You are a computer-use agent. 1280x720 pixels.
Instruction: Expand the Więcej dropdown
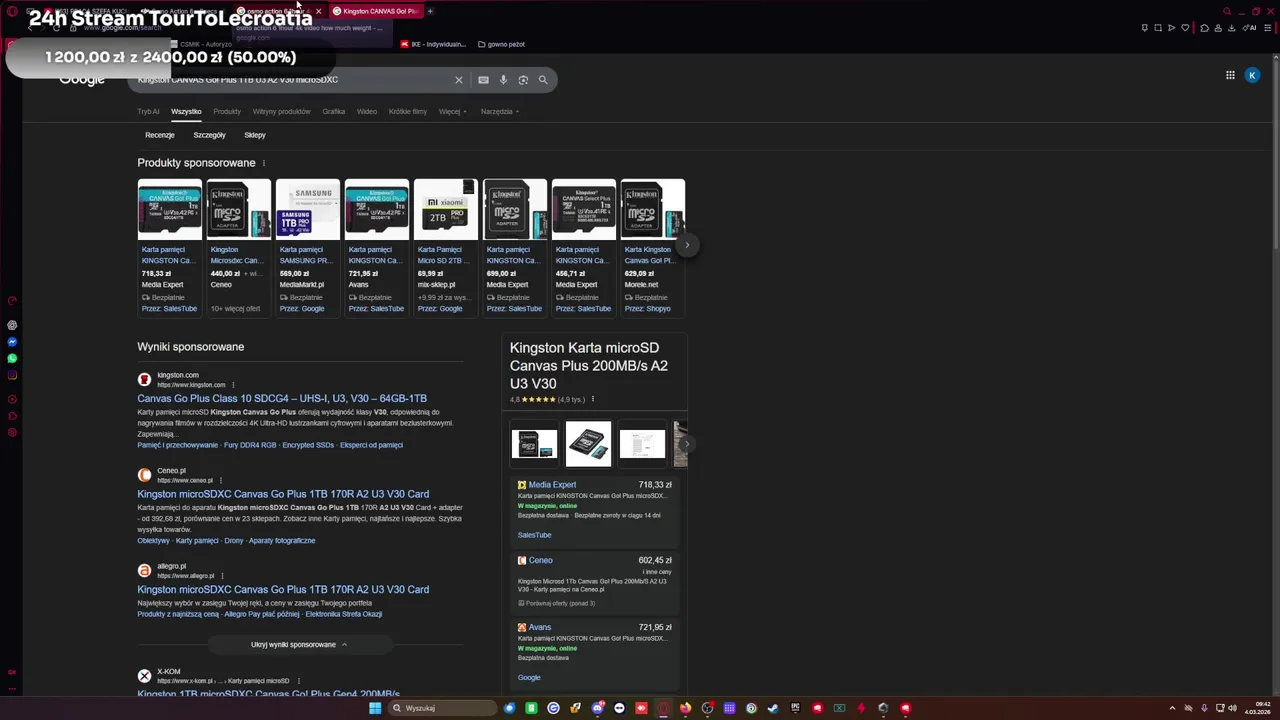(452, 111)
